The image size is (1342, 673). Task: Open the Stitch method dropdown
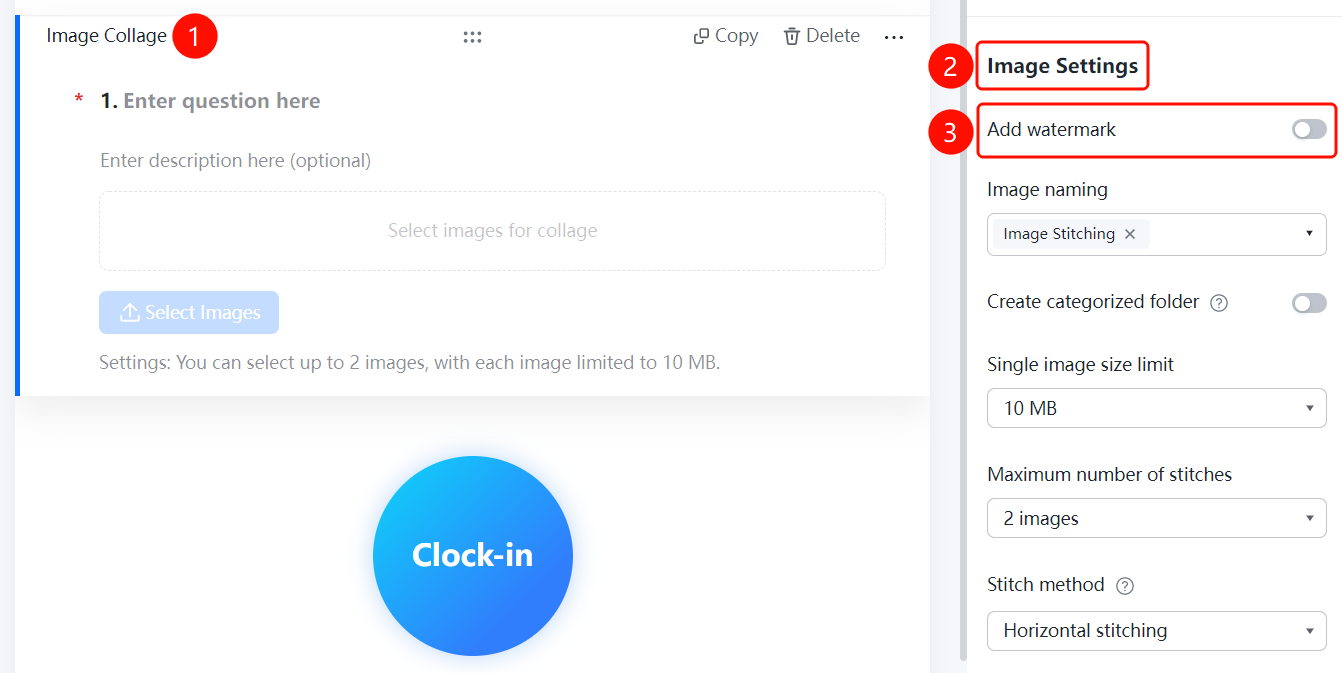[x=1157, y=630]
